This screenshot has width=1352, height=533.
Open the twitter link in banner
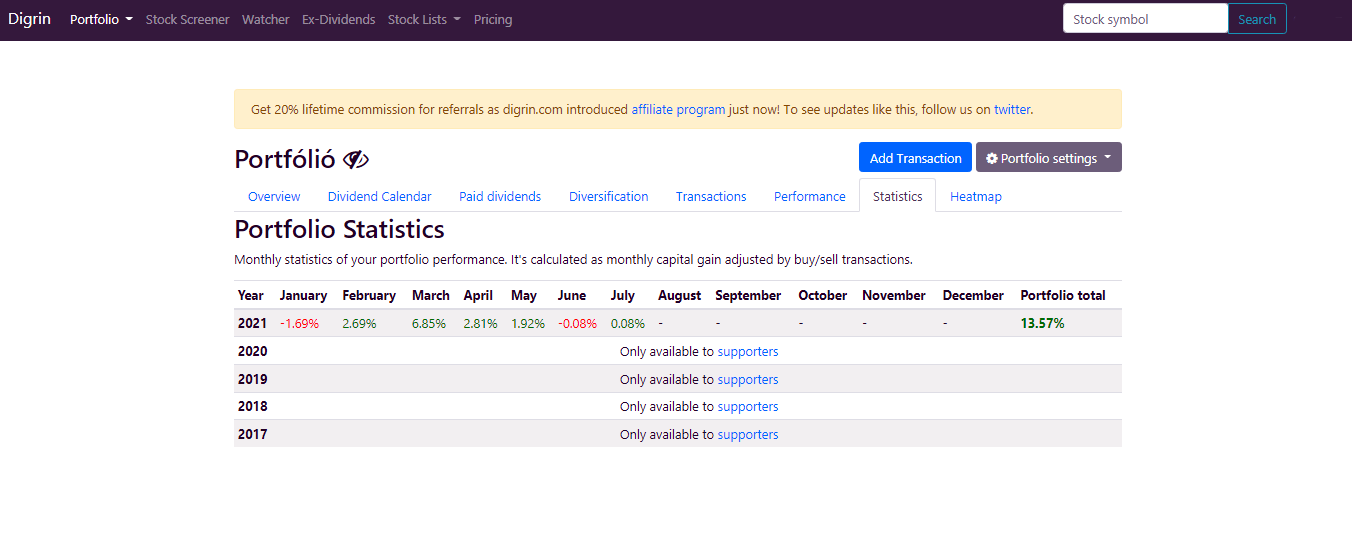pos(1012,109)
